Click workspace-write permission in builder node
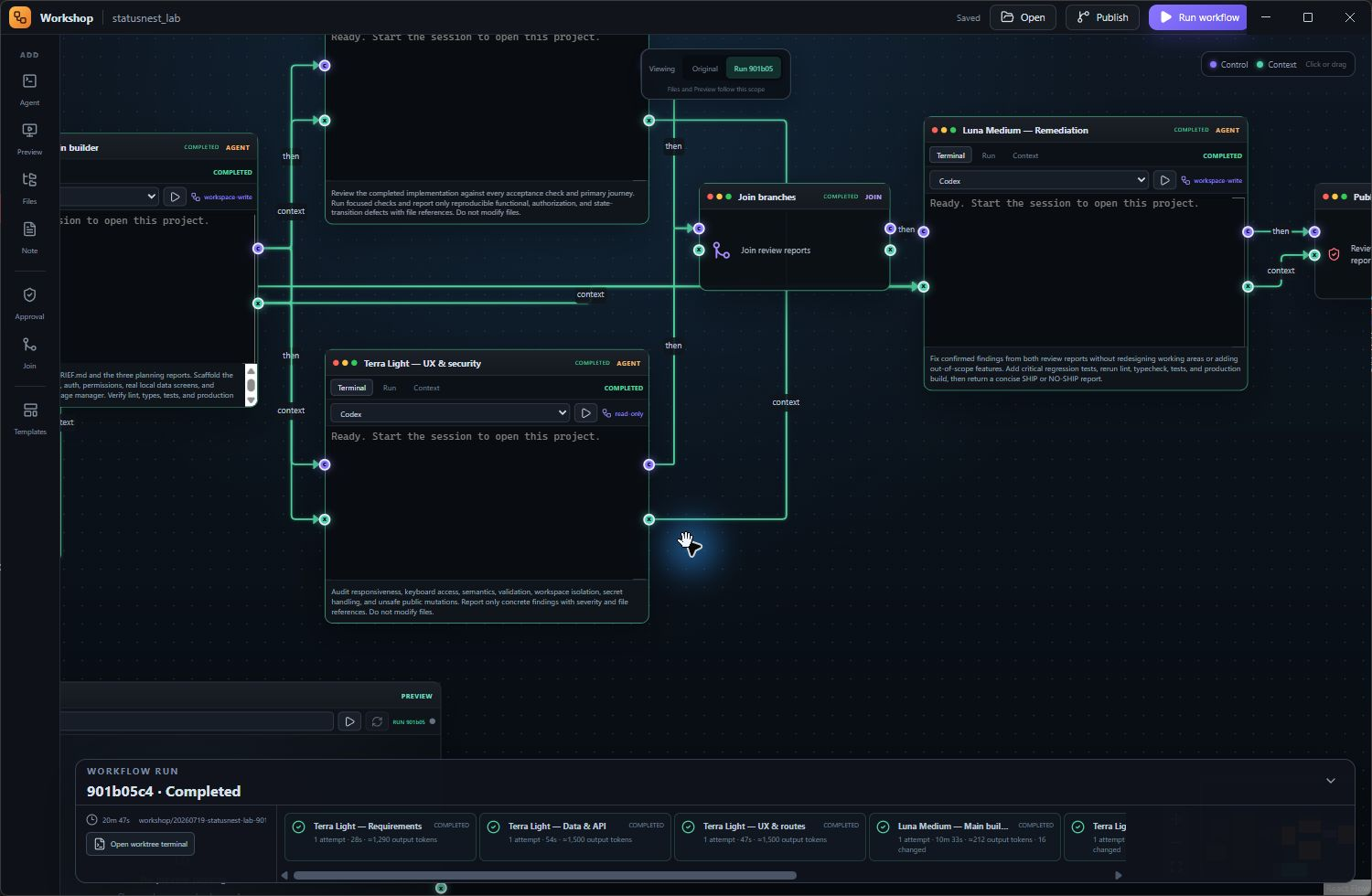Viewport: 1372px width, 896px height. [221, 197]
